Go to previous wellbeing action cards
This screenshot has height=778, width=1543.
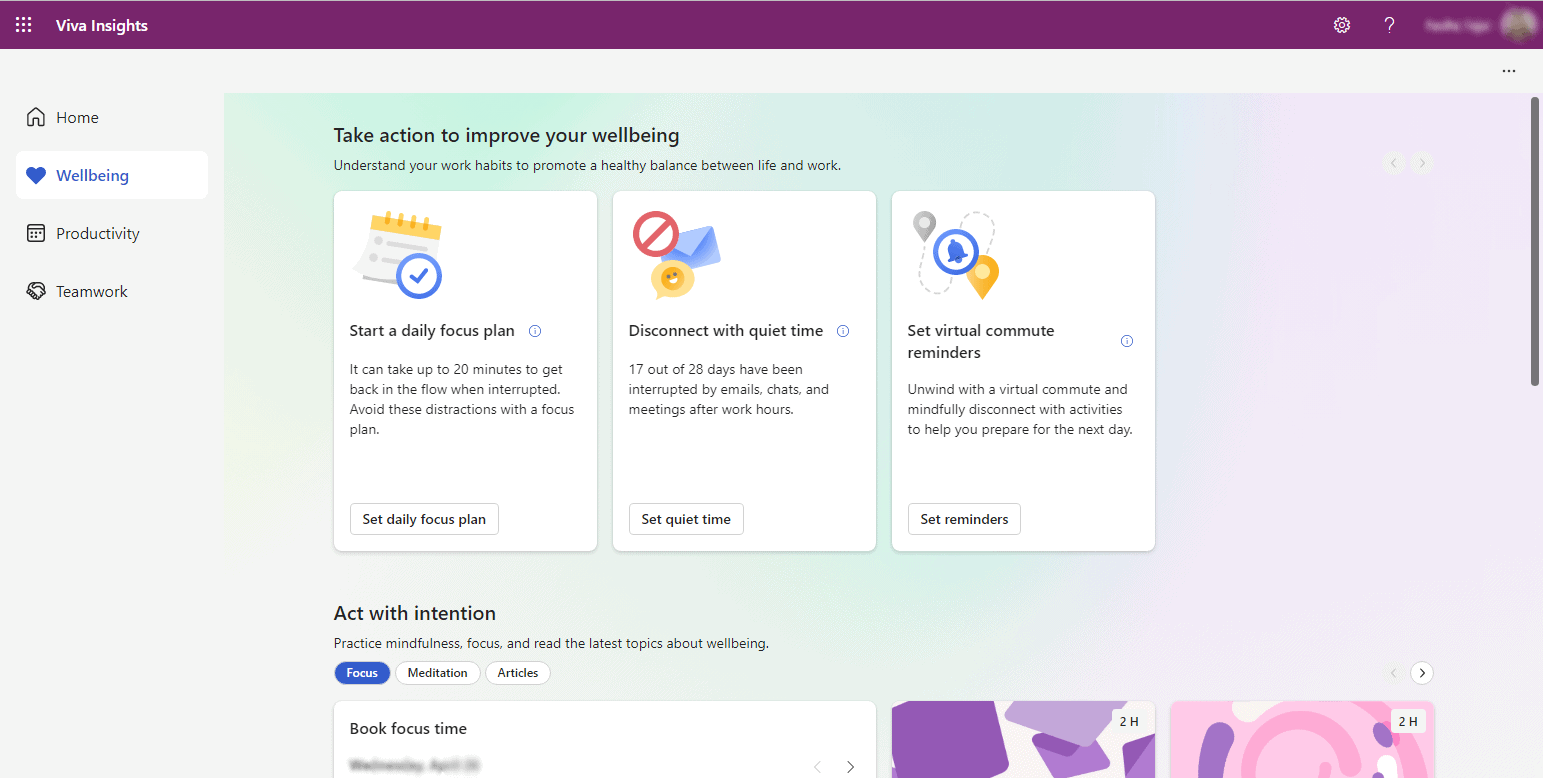point(1394,162)
